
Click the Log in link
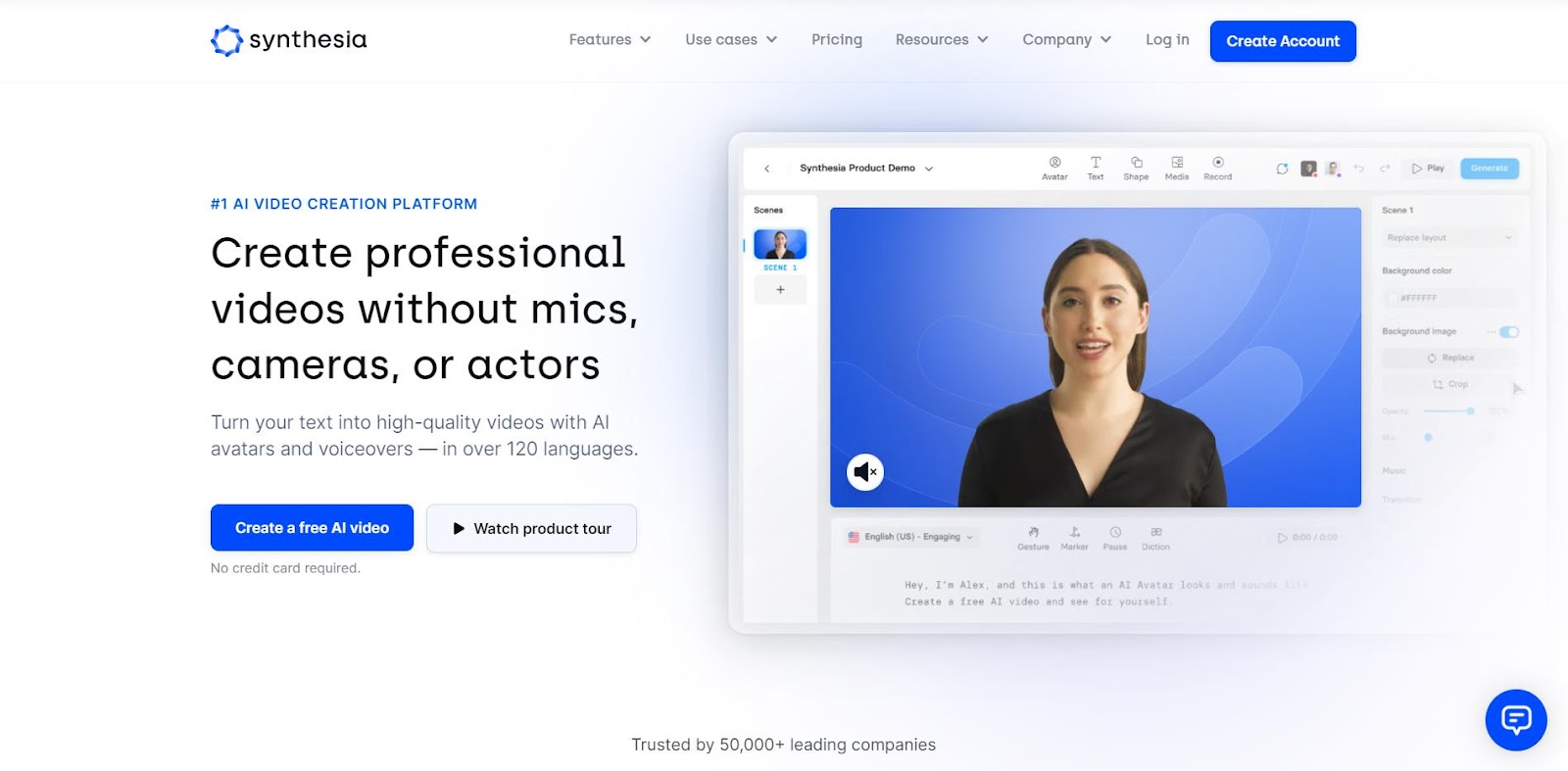point(1167,40)
